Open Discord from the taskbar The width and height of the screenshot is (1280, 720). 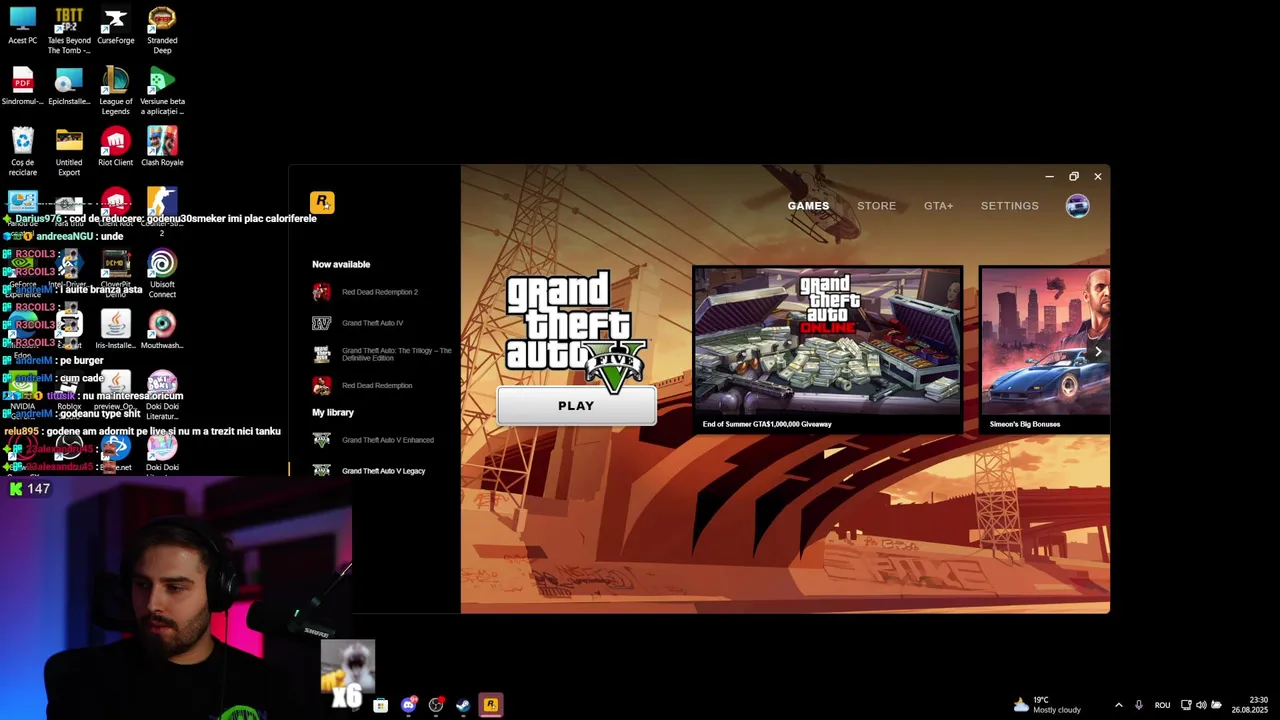point(408,706)
